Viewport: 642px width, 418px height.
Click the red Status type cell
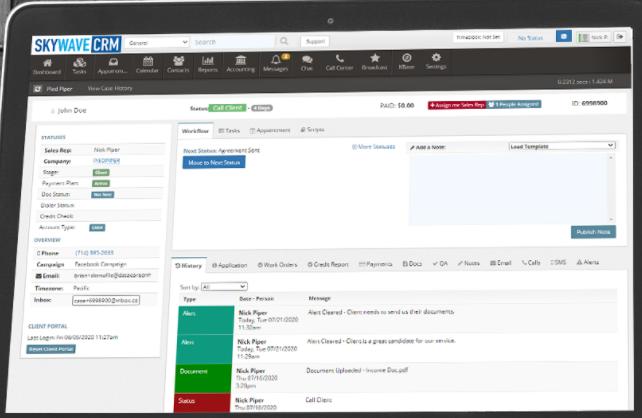click(x=202, y=403)
